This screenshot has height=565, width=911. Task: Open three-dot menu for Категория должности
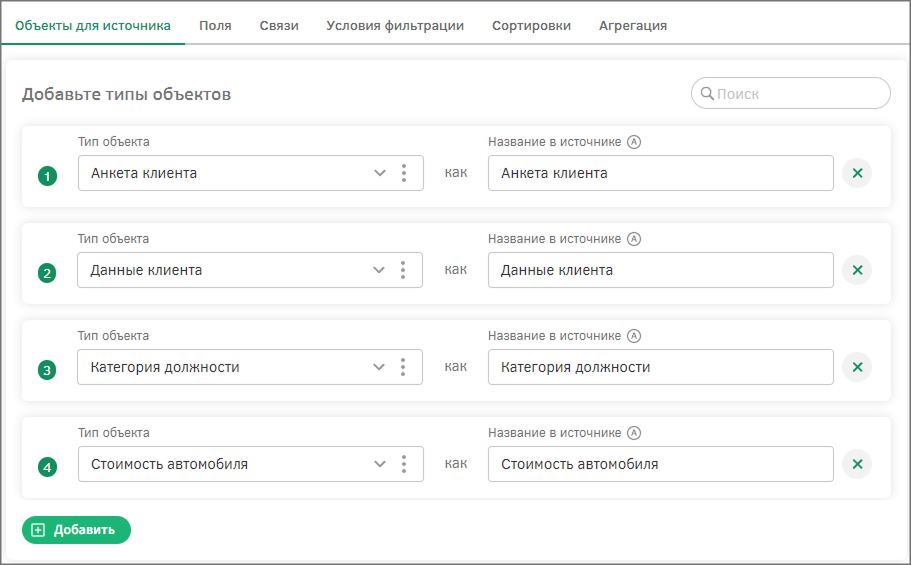403,367
